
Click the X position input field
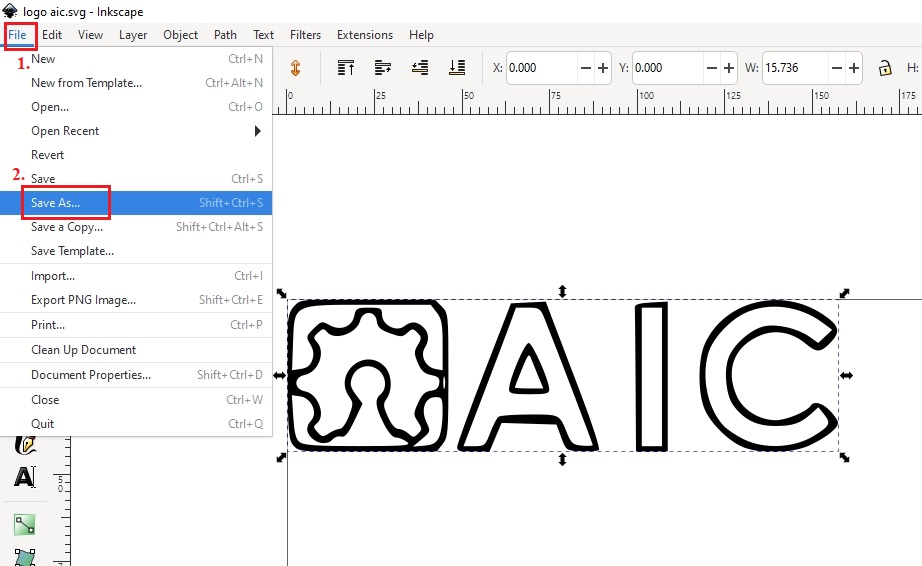click(542, 68)
